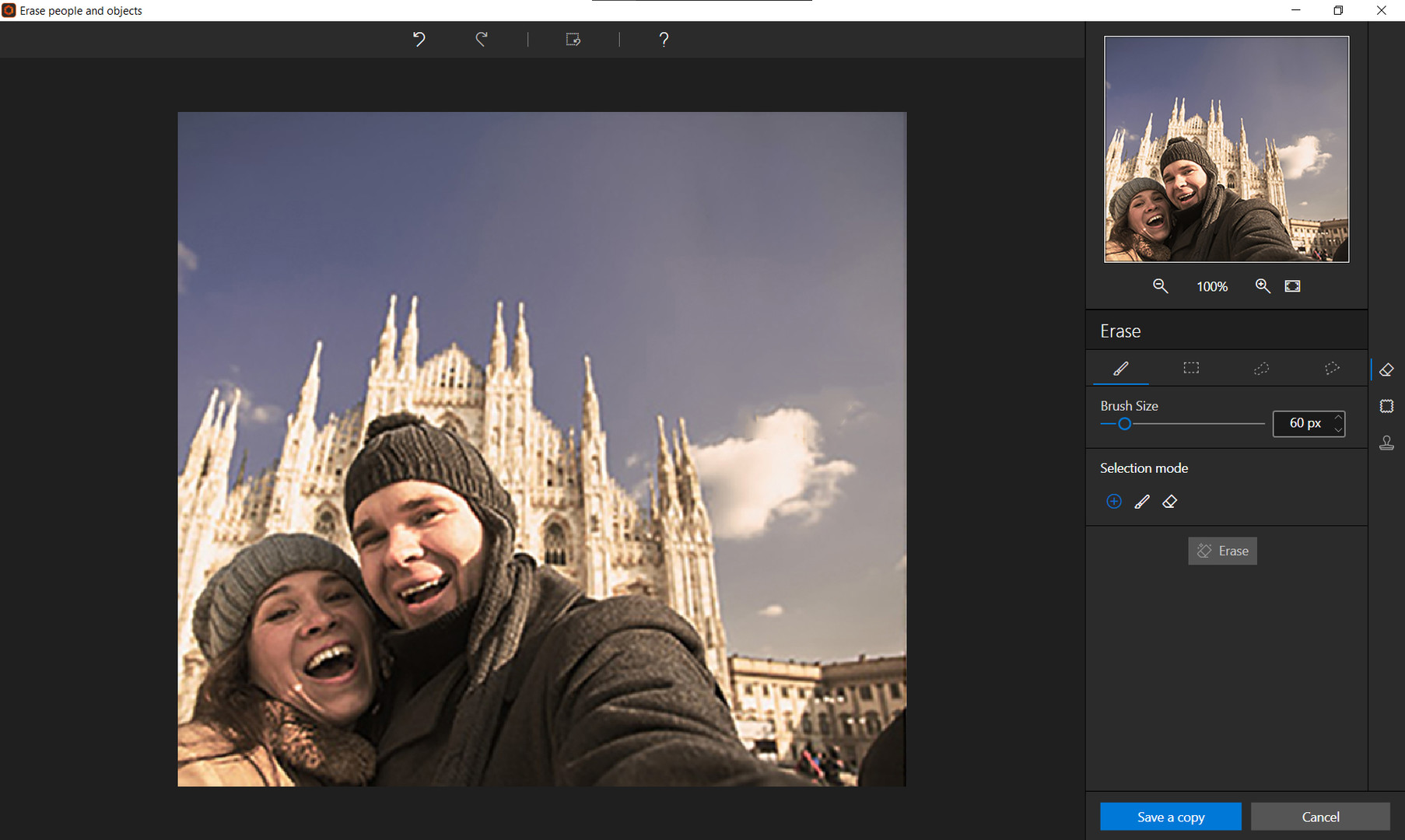Open the Help via the question mark icon
The height and width of the screenshot is (840, 1405).
pos(664,39)
